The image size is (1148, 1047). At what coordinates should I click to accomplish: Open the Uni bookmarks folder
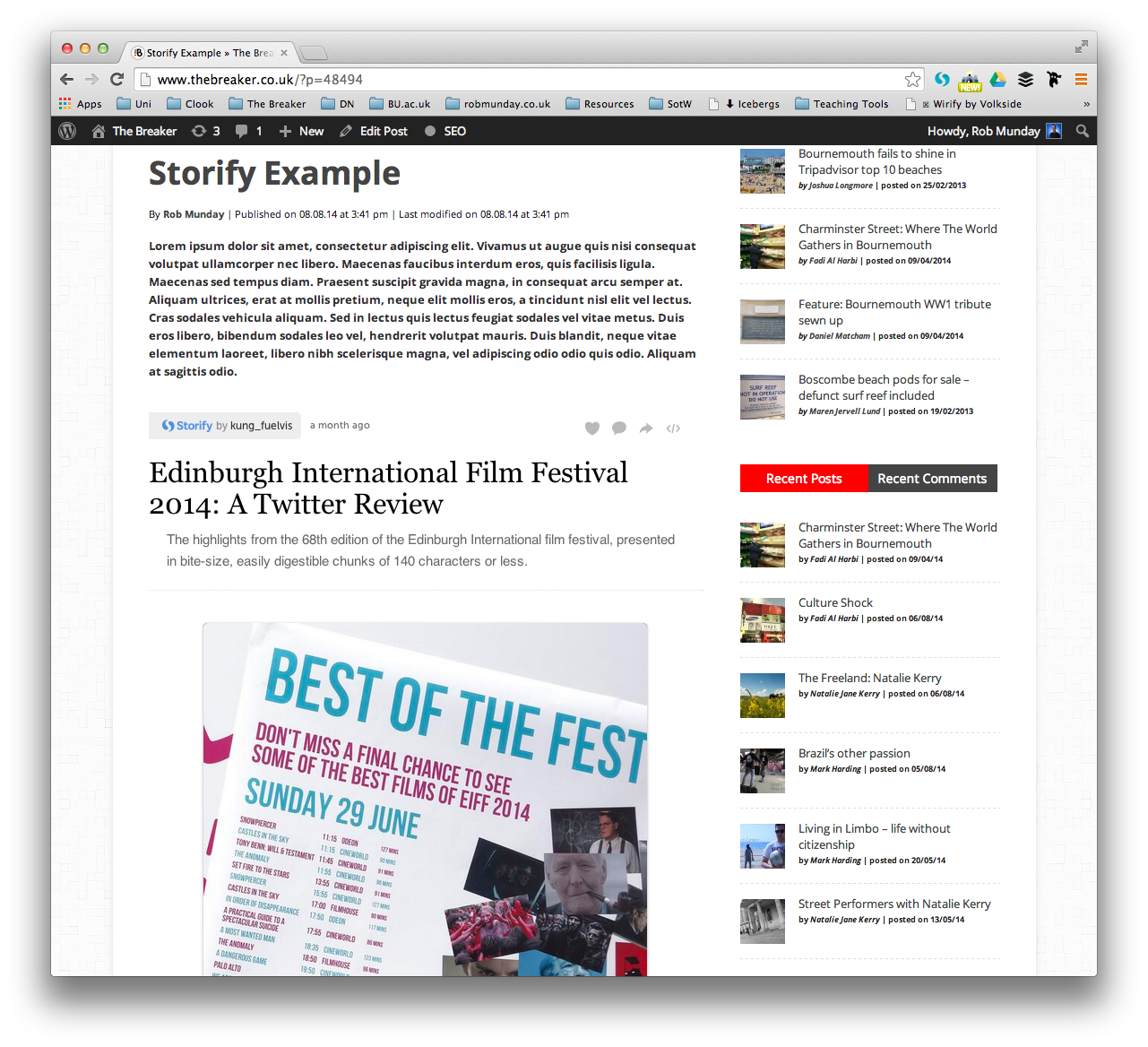(x=134, y=104)
